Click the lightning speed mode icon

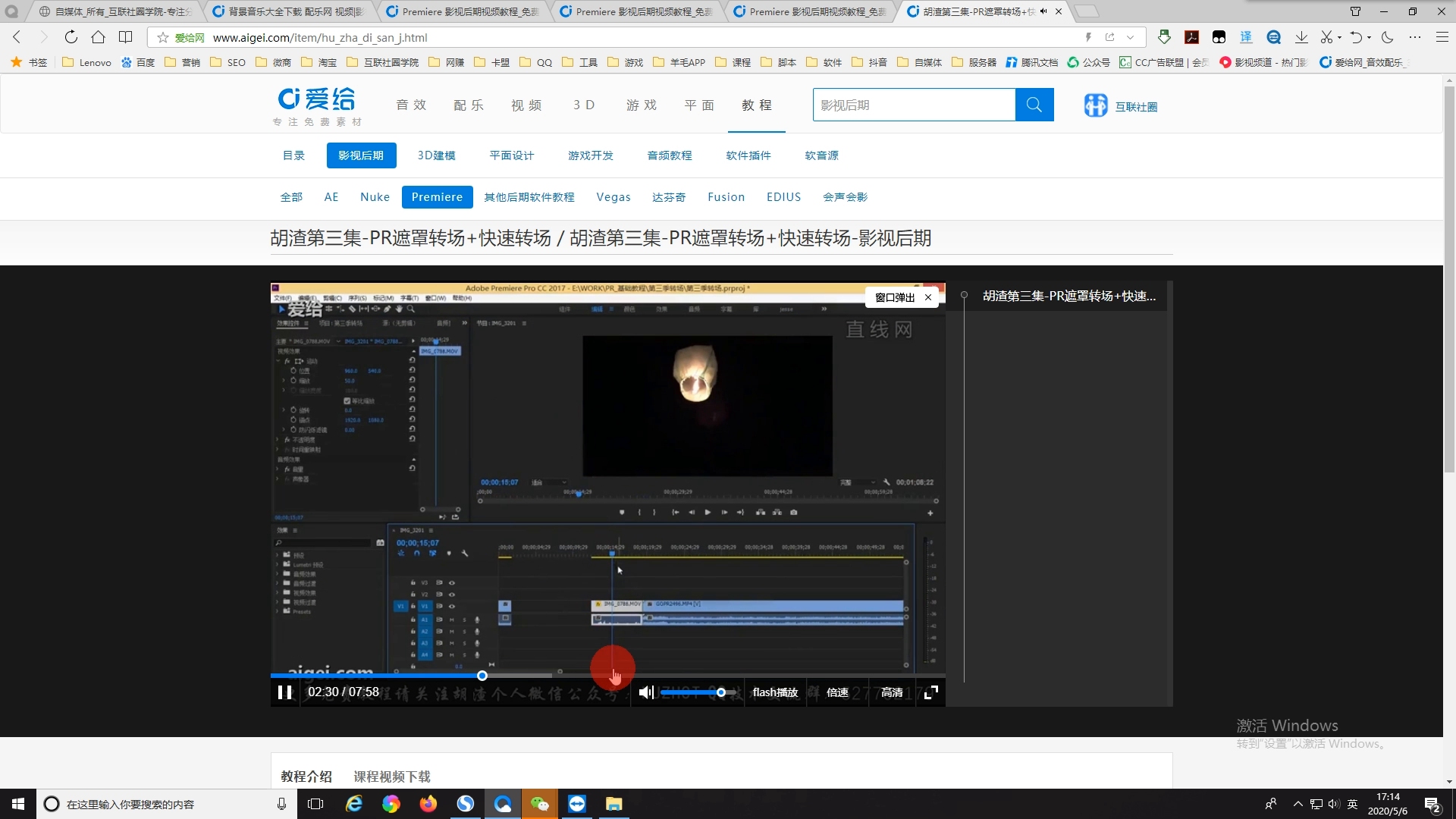coord(1088,37)
